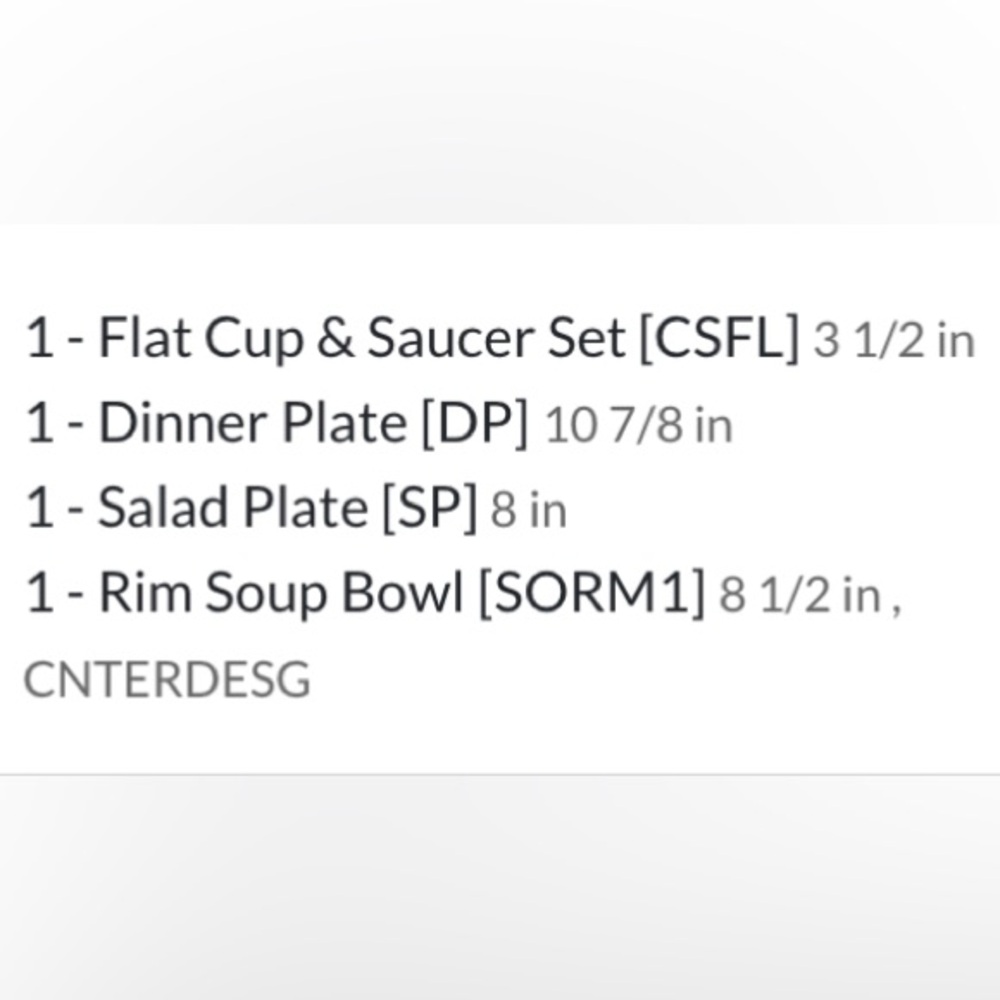Select the [DP] item code

point(475,423)
